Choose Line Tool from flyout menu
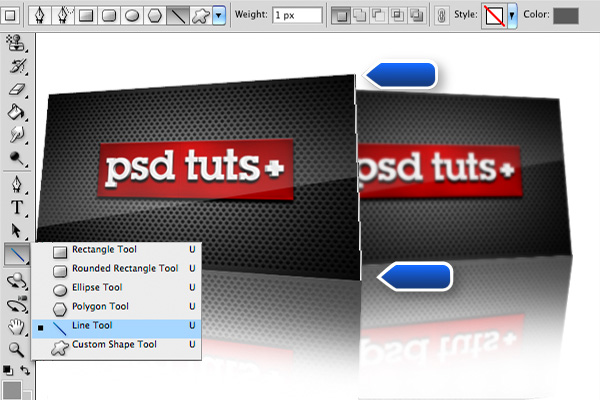The width and height of the screenshot is (600, 400). click(116, 328)
